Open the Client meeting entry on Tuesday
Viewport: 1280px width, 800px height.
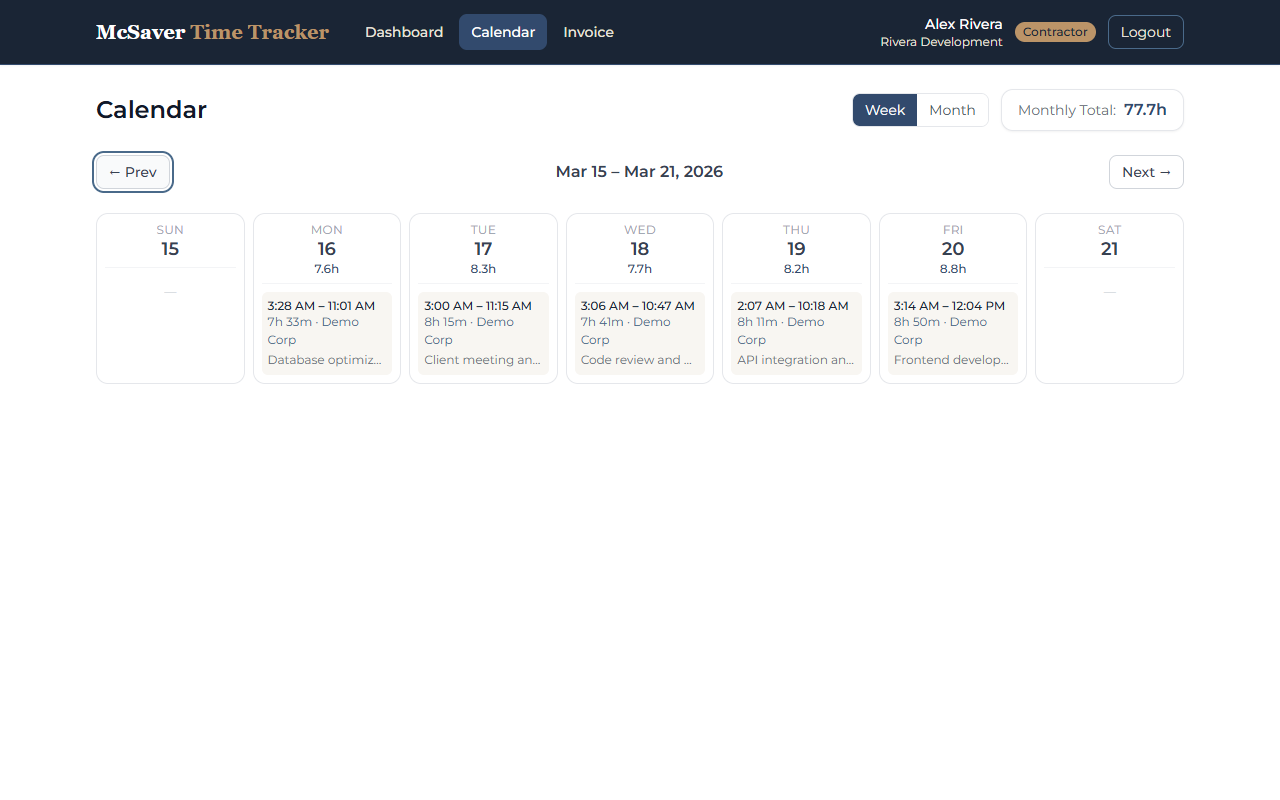pos(483,334)
